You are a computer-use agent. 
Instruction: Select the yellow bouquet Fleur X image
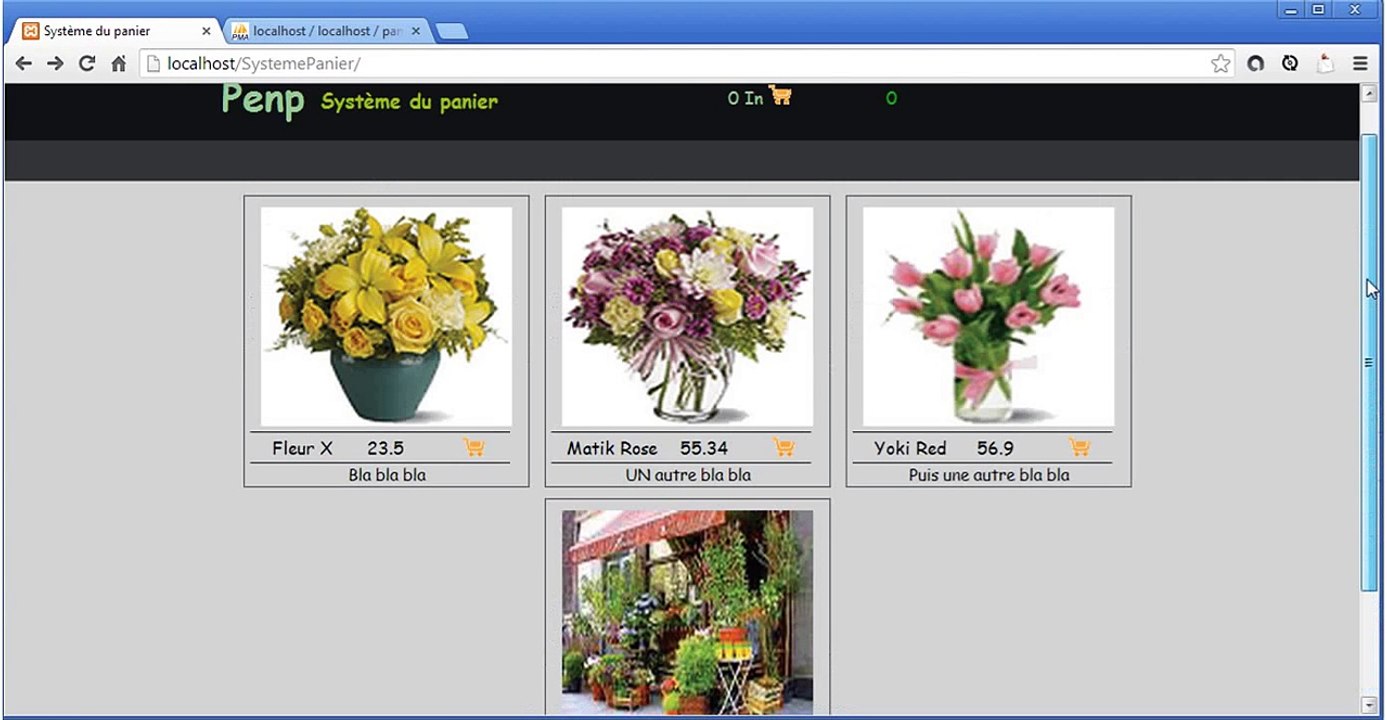click(x=386, y=316)
